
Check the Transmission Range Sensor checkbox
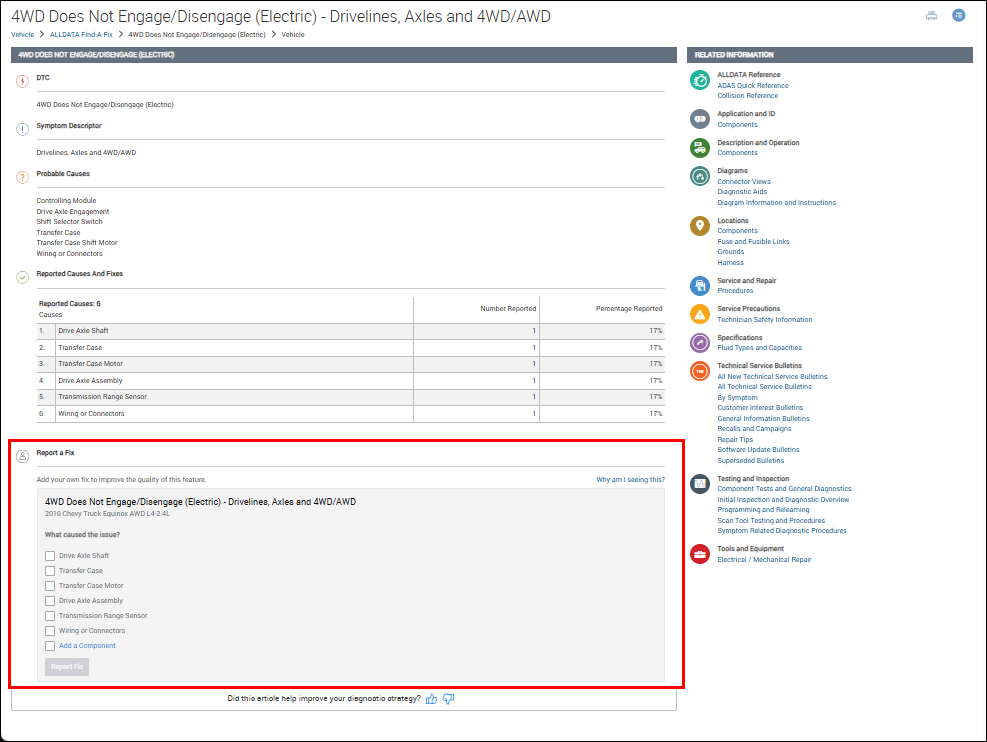[x=50, y=616]
